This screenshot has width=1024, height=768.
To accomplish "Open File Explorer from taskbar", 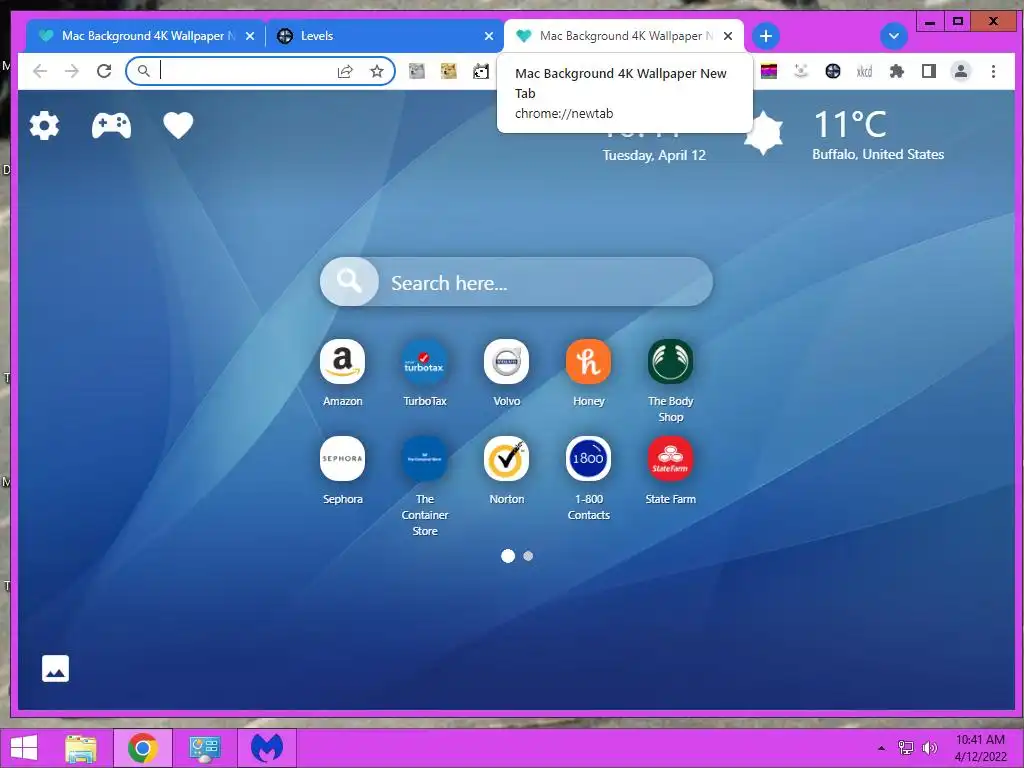I will click(x=81, y=748).
